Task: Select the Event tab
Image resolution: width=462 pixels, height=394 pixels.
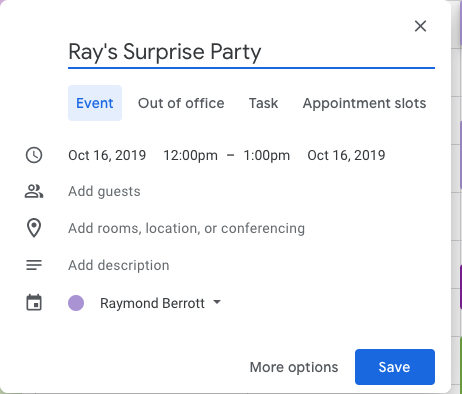Action: pos(95,103)
